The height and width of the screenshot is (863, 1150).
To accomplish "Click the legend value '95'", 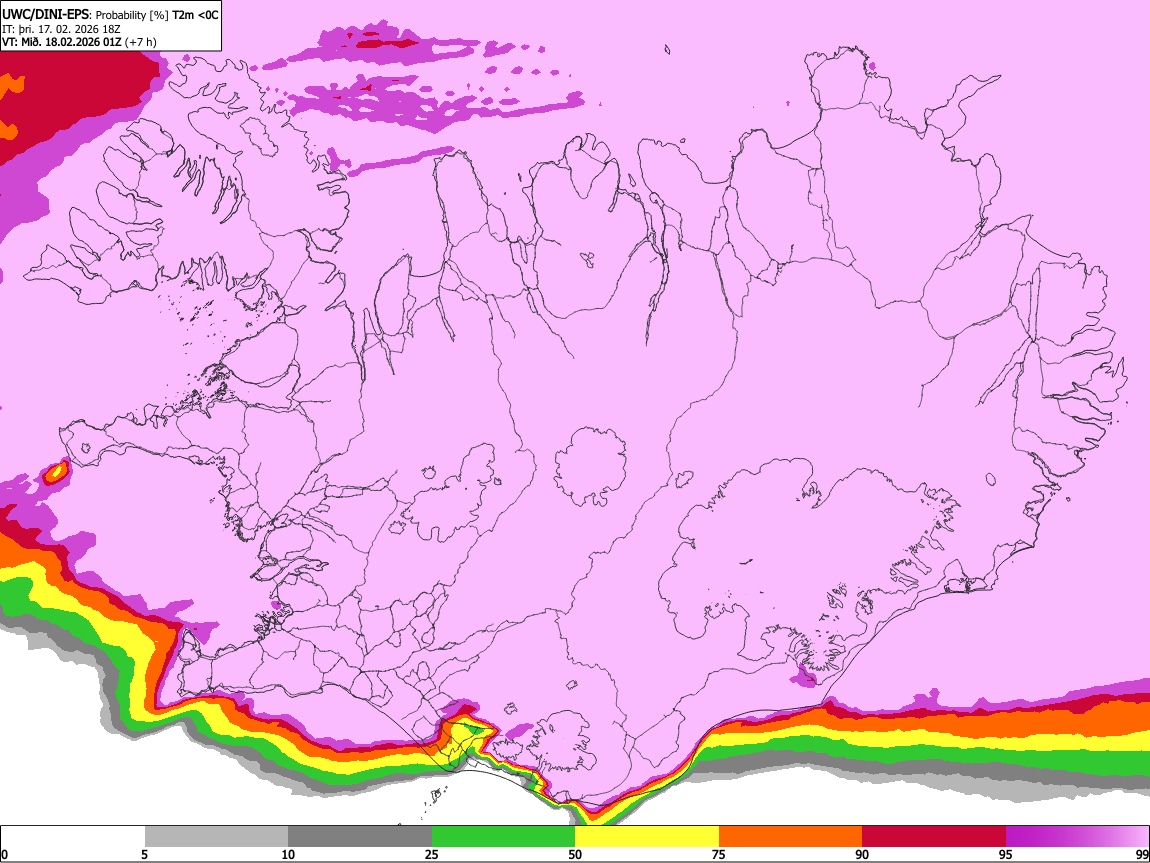I will point(1006,854).
